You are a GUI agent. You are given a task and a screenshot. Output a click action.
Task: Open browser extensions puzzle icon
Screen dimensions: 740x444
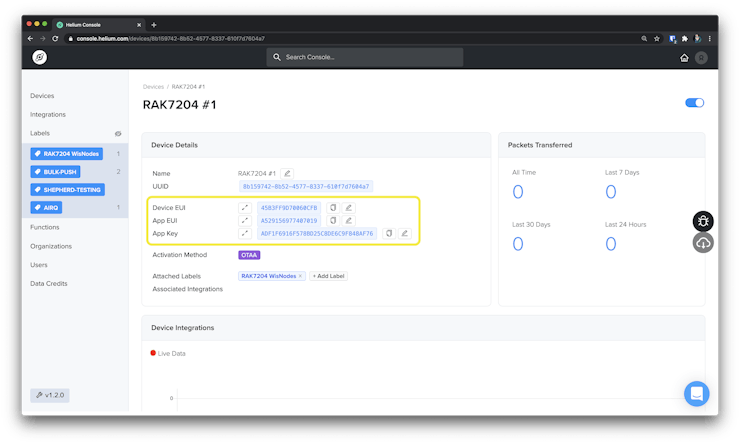pos(685,39)
